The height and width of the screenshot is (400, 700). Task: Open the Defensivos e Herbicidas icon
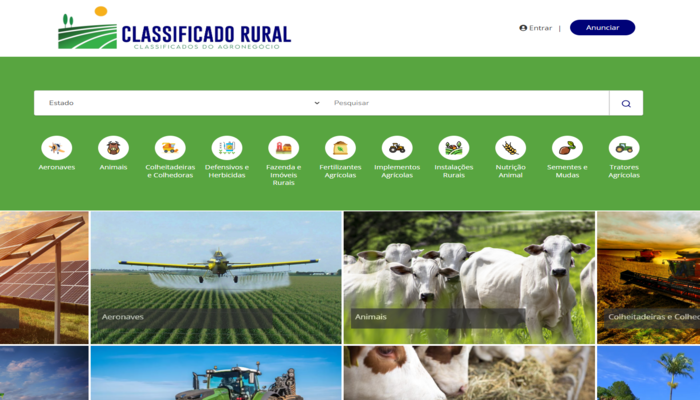pyautogui.click(x=227, y=148)
